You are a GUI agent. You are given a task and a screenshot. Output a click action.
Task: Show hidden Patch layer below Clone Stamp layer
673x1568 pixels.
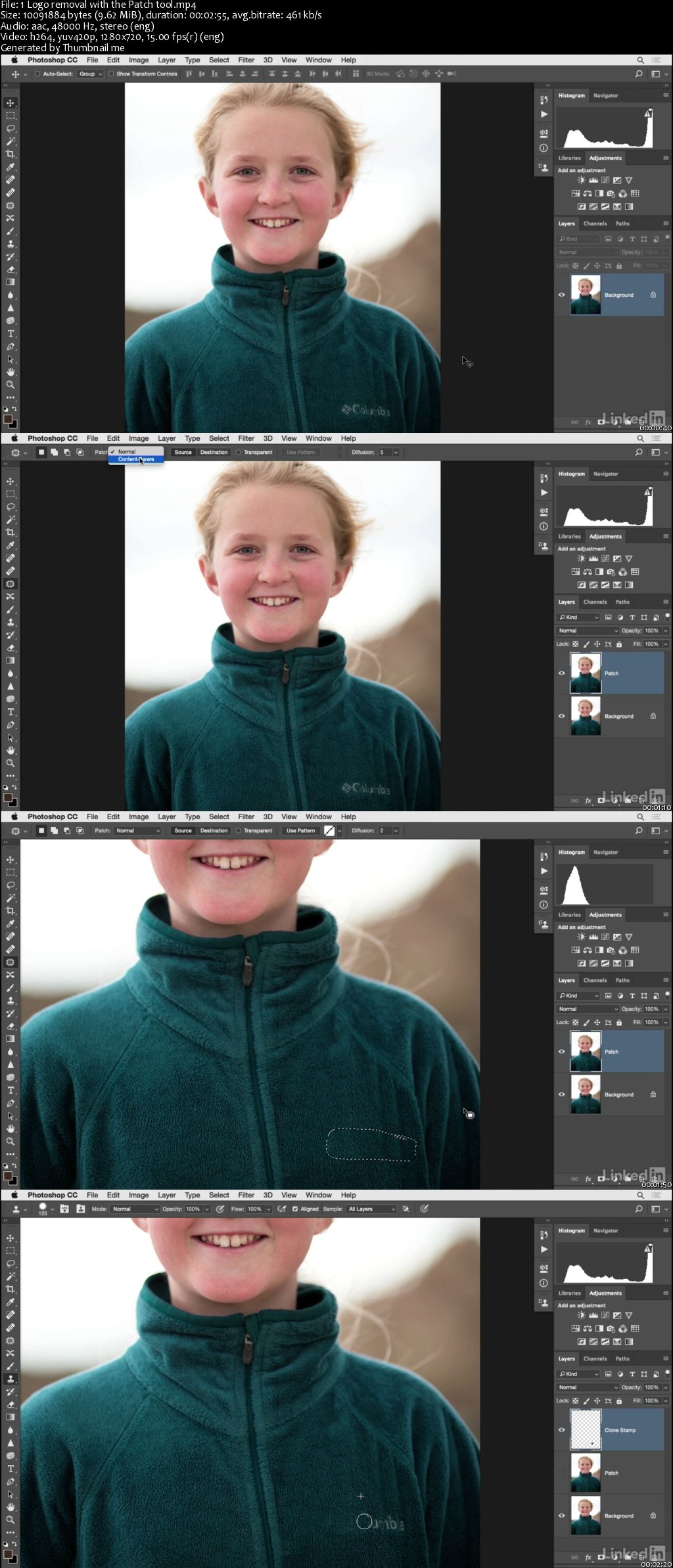tap(561, 1473)
